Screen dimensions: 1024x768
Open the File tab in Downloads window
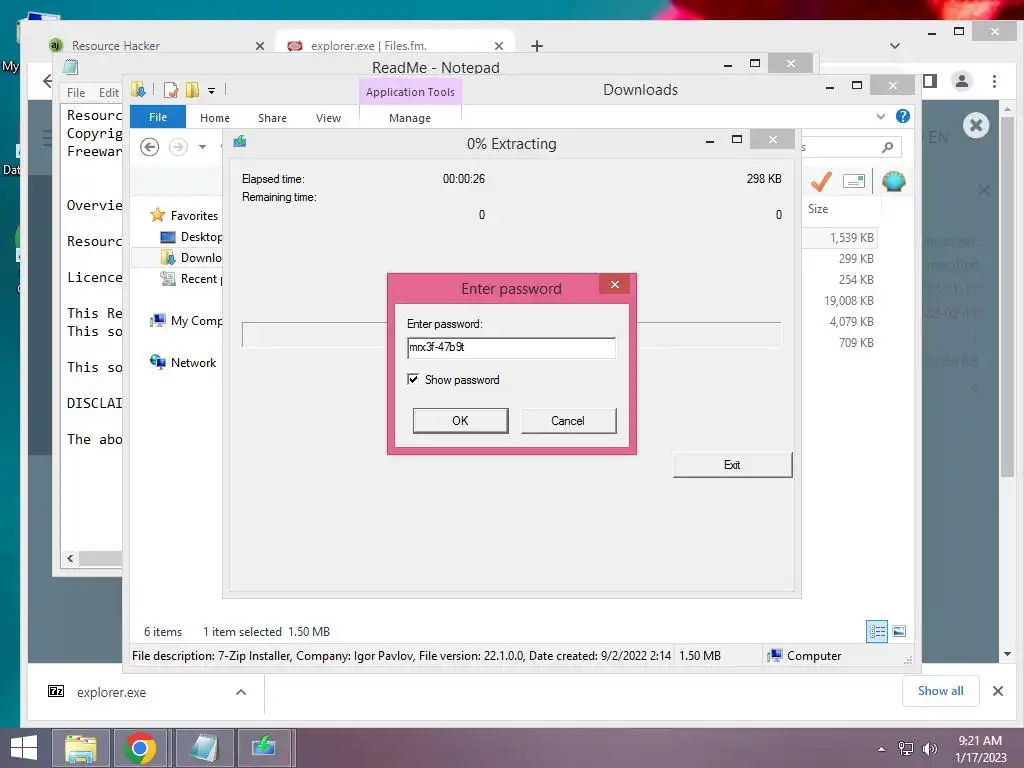tap(158, 117)
